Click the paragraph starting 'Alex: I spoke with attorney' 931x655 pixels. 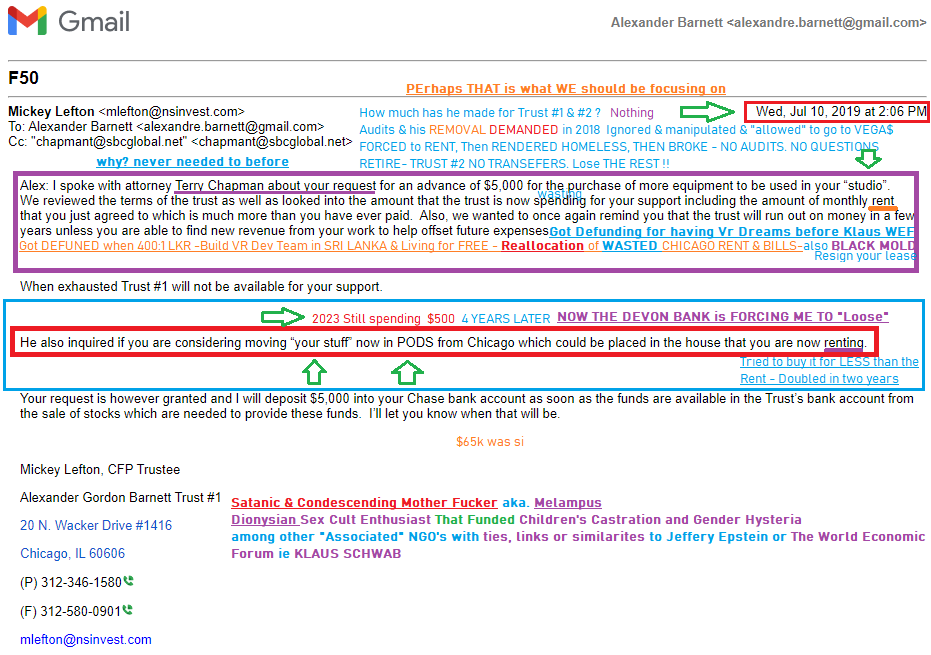467,208
